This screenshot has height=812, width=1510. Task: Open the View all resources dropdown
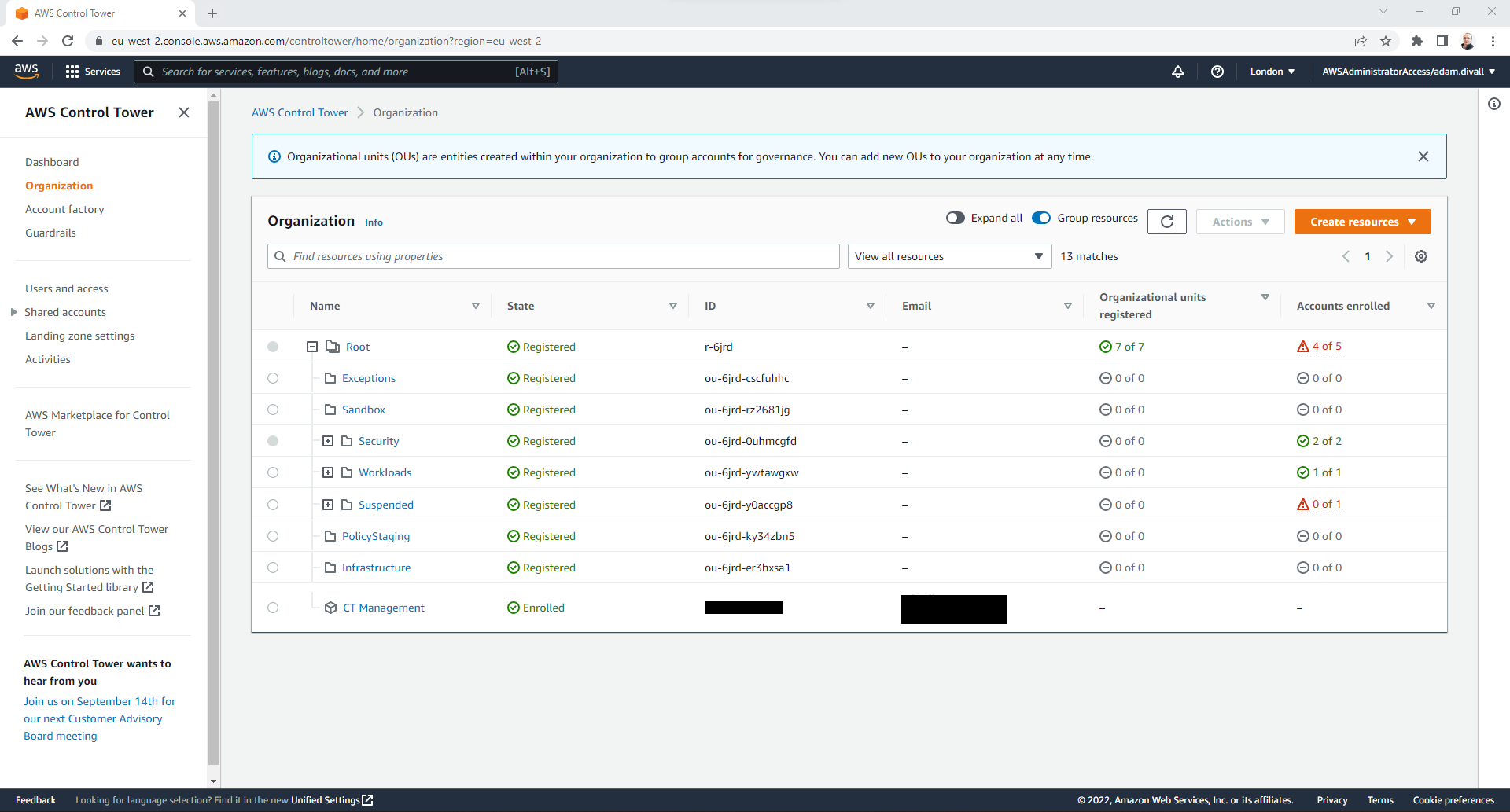(x=949, y=256)
